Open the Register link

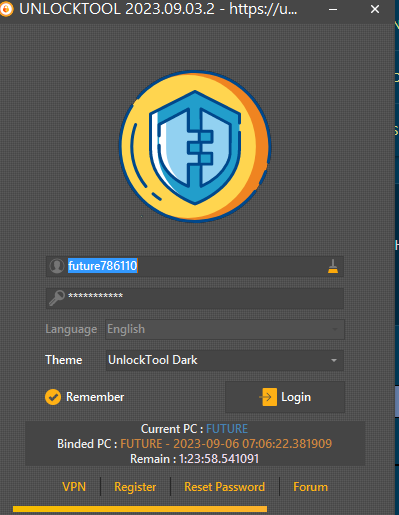coord(135,487)
